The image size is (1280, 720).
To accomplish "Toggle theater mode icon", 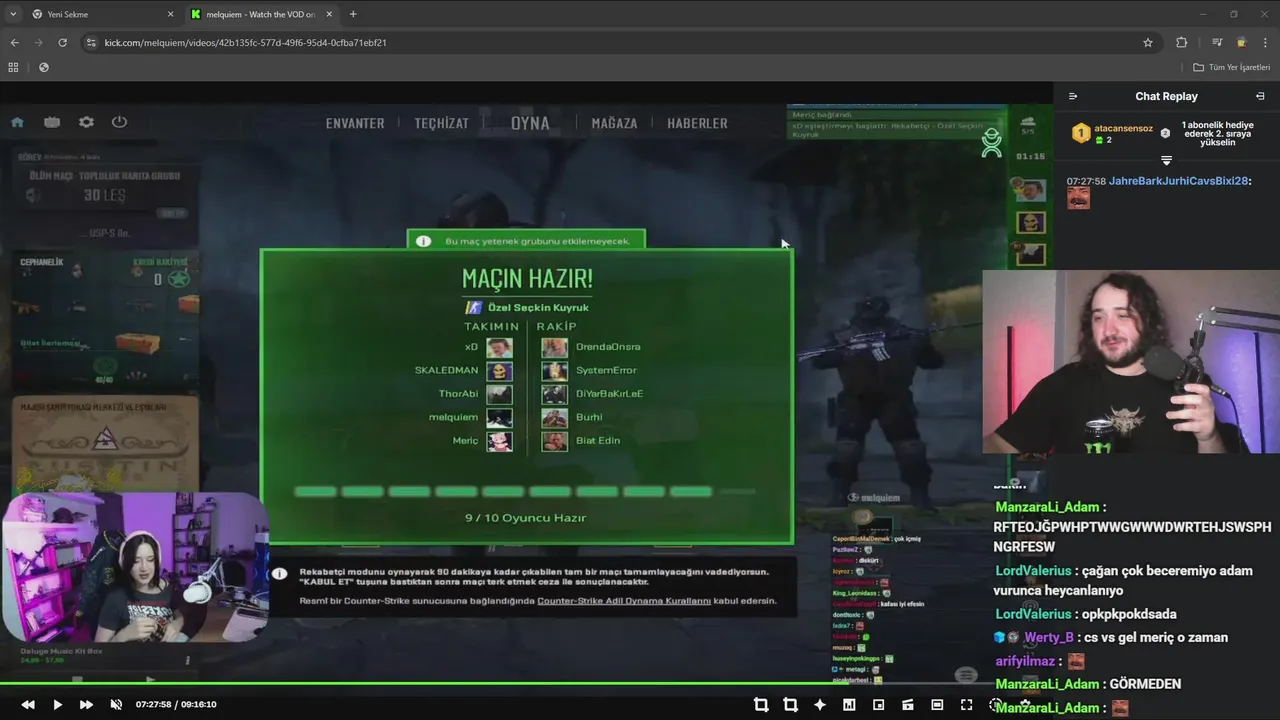I will 937,705.
